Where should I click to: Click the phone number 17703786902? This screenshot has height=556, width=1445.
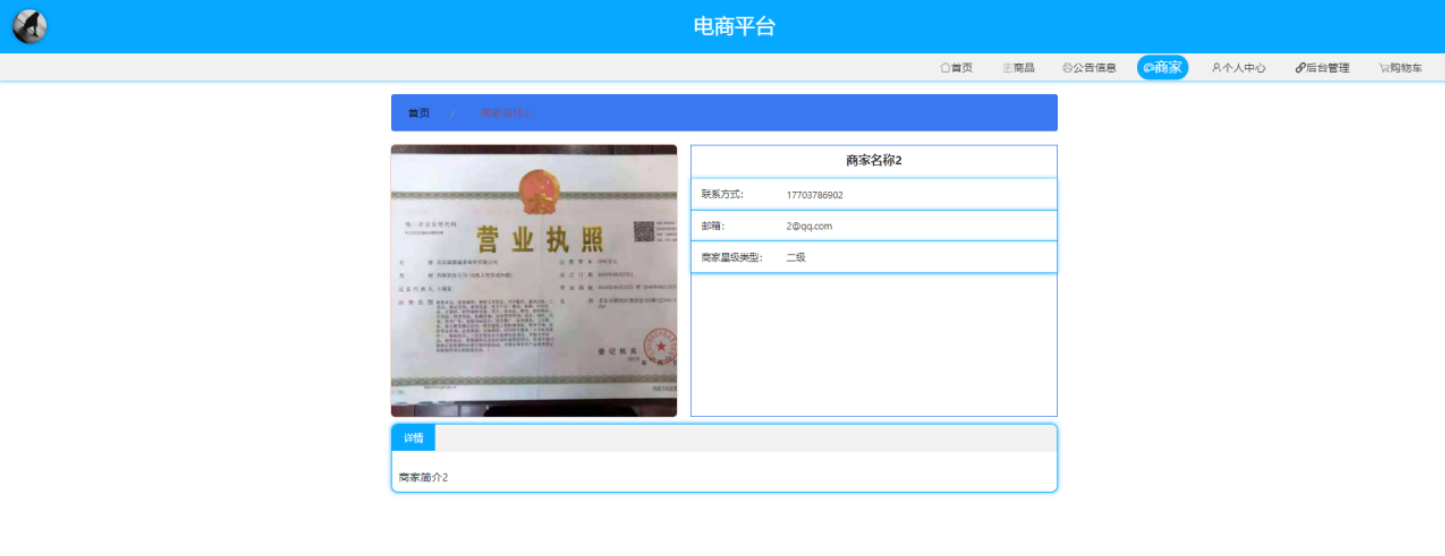[814, 195]
